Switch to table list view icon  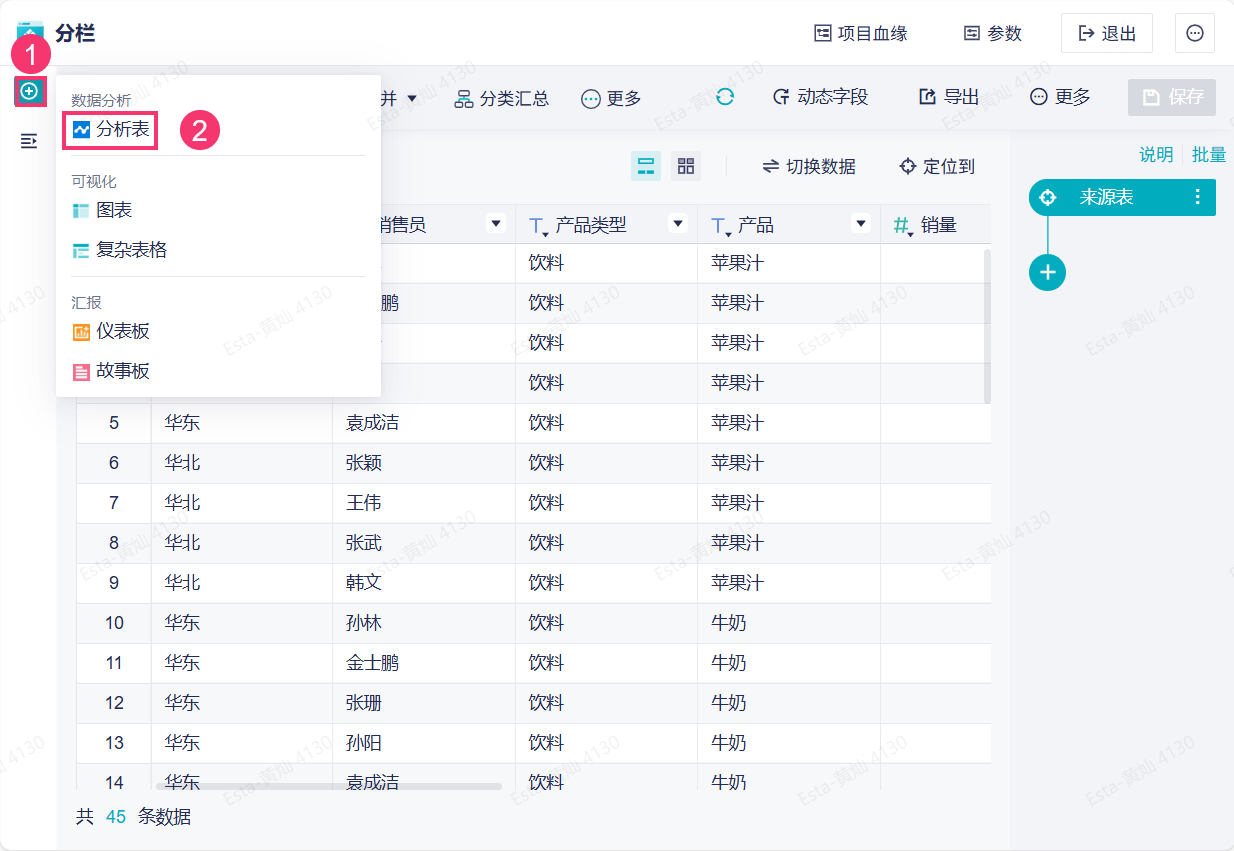point(646,166)
